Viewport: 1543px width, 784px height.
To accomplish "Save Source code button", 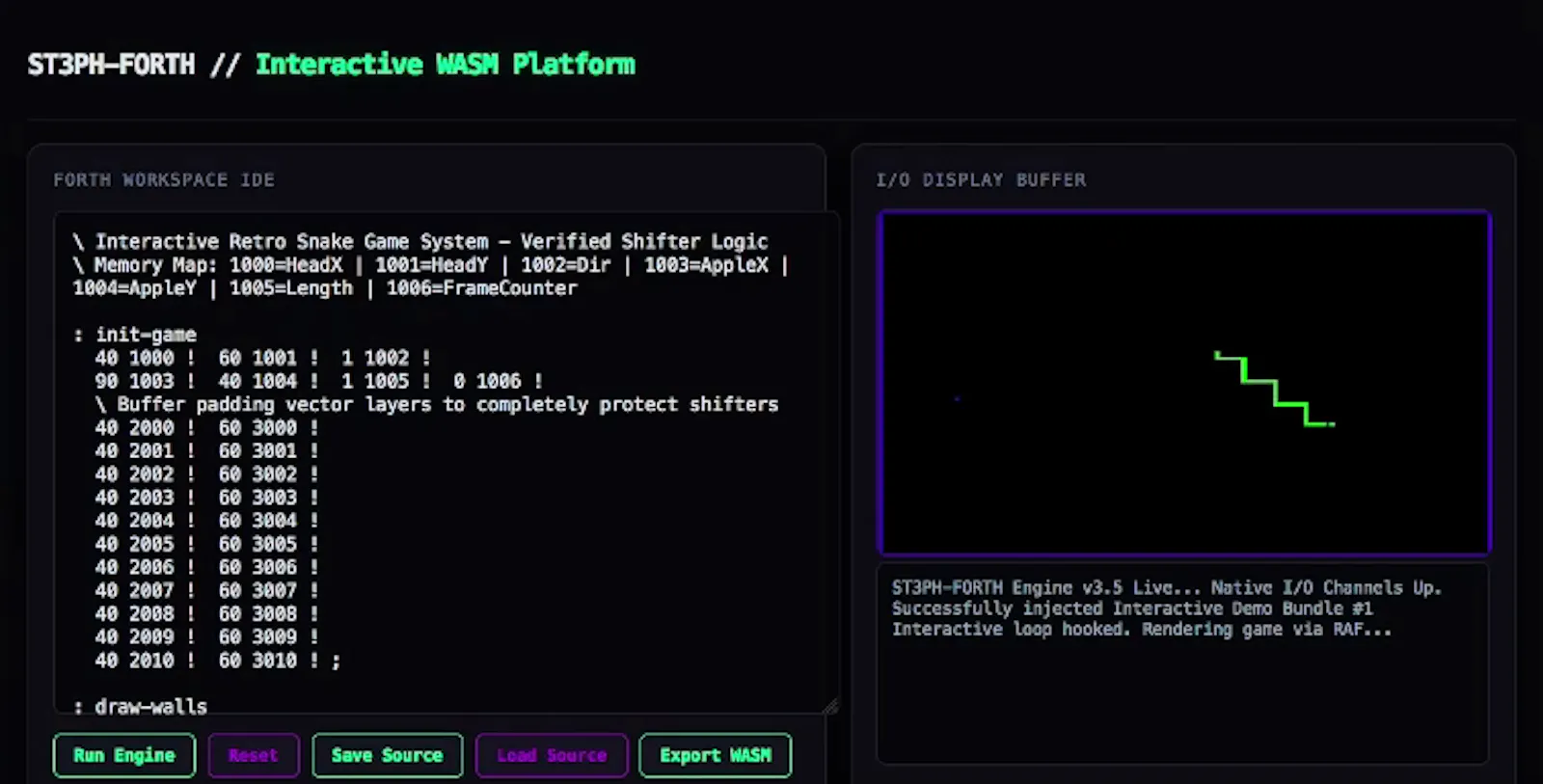I will pyautogui.click(x=387, y=755).
